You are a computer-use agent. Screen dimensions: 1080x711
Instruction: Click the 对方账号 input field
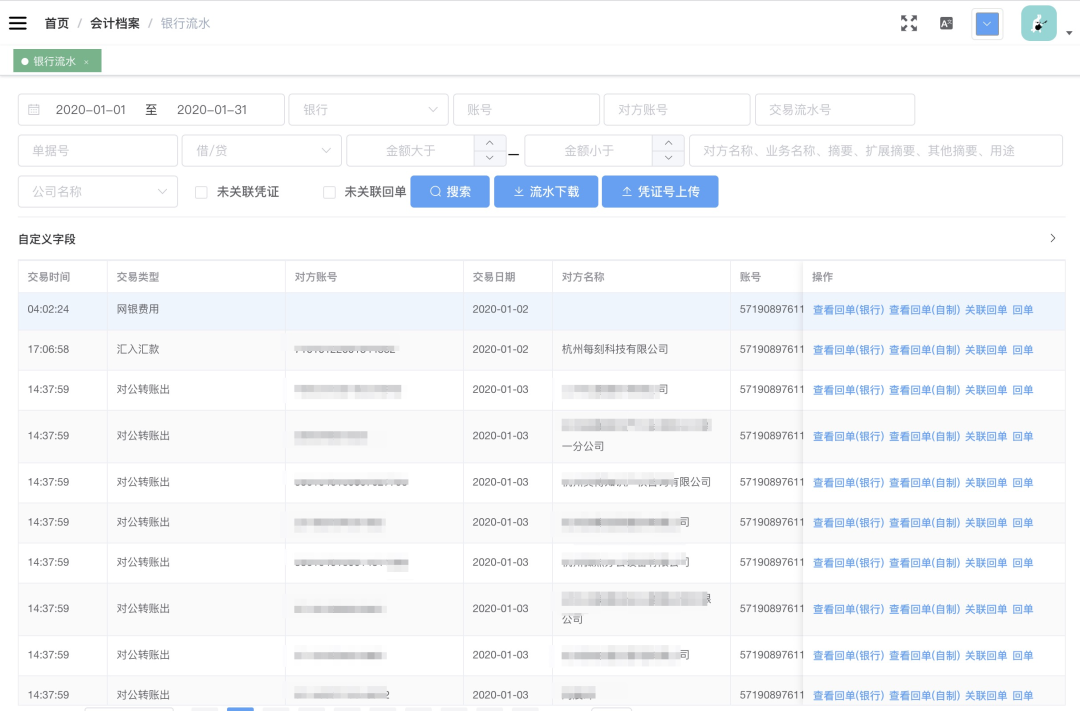coord(676,109)
